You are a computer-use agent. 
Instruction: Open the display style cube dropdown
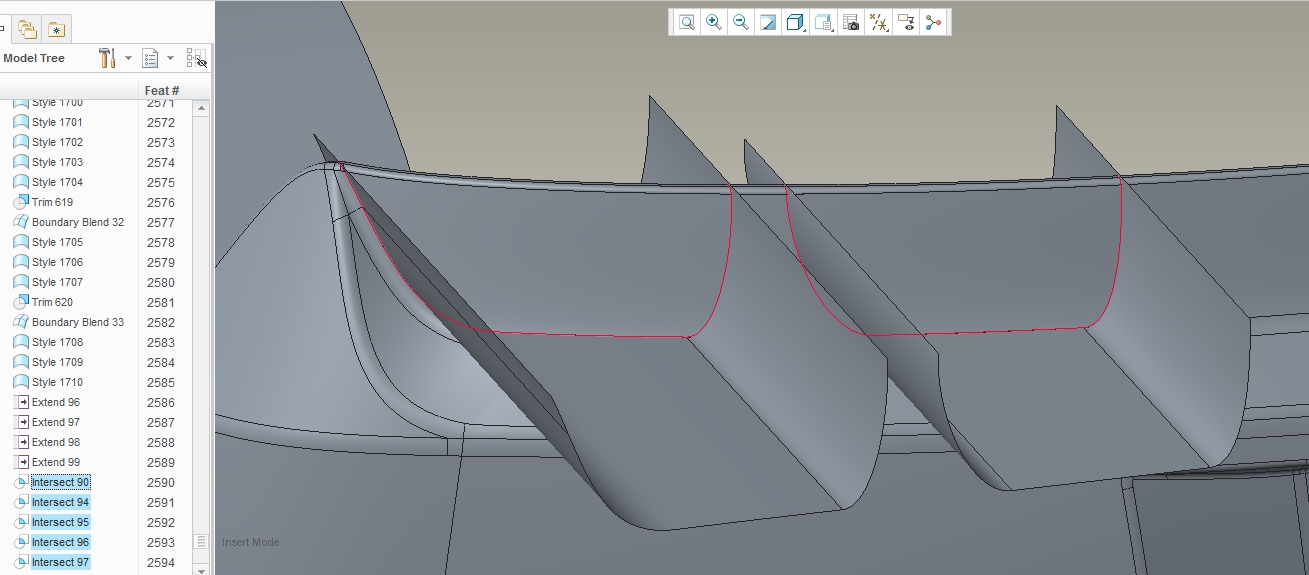pos(796,22)
